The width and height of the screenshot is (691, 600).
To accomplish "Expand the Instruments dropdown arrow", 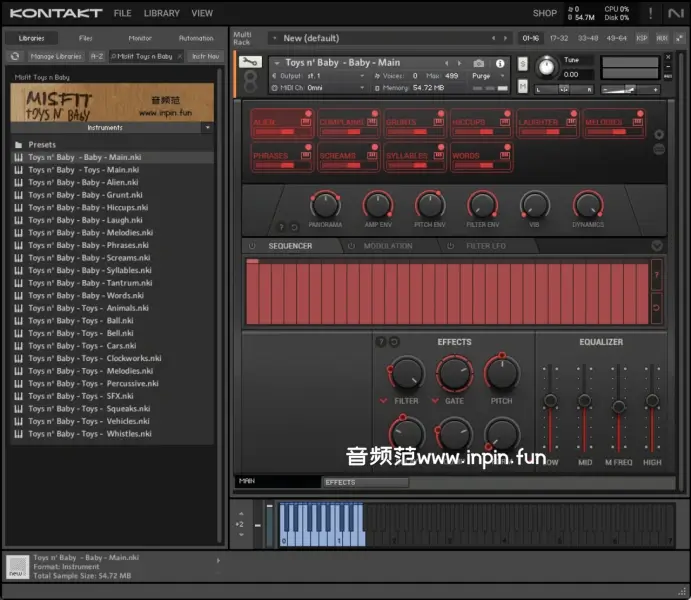I will pos(207,128).
